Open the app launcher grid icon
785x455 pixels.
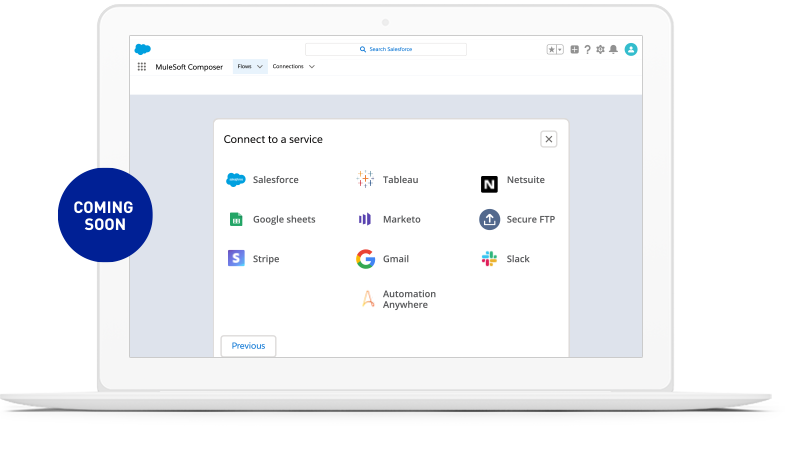coord(141,67)
